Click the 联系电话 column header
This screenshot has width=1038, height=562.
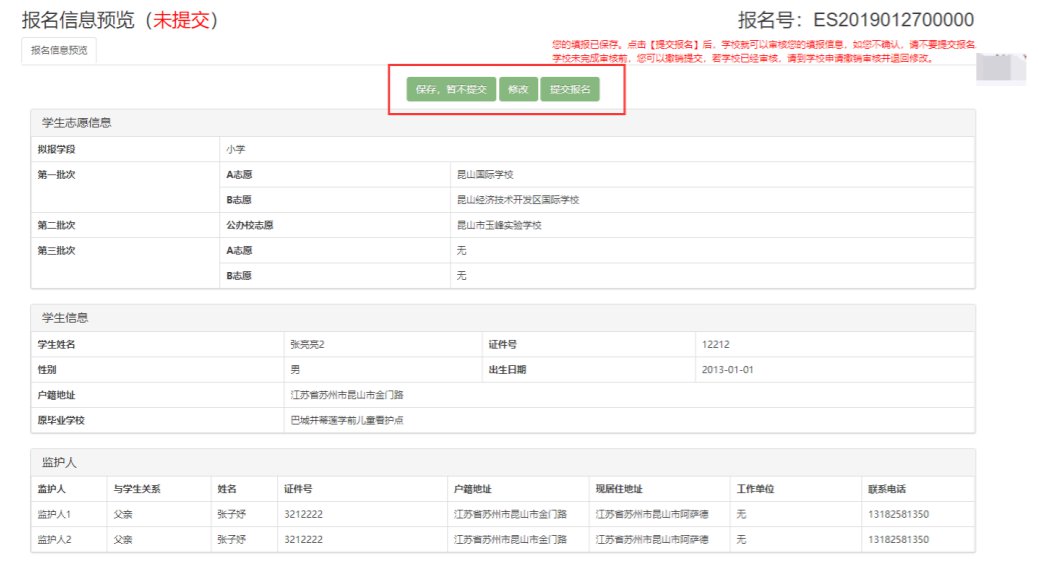point(888,489)
